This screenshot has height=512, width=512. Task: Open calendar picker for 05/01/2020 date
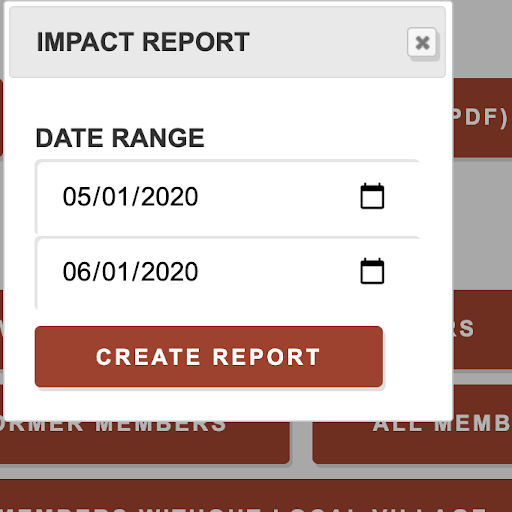(x=372, y=196)
